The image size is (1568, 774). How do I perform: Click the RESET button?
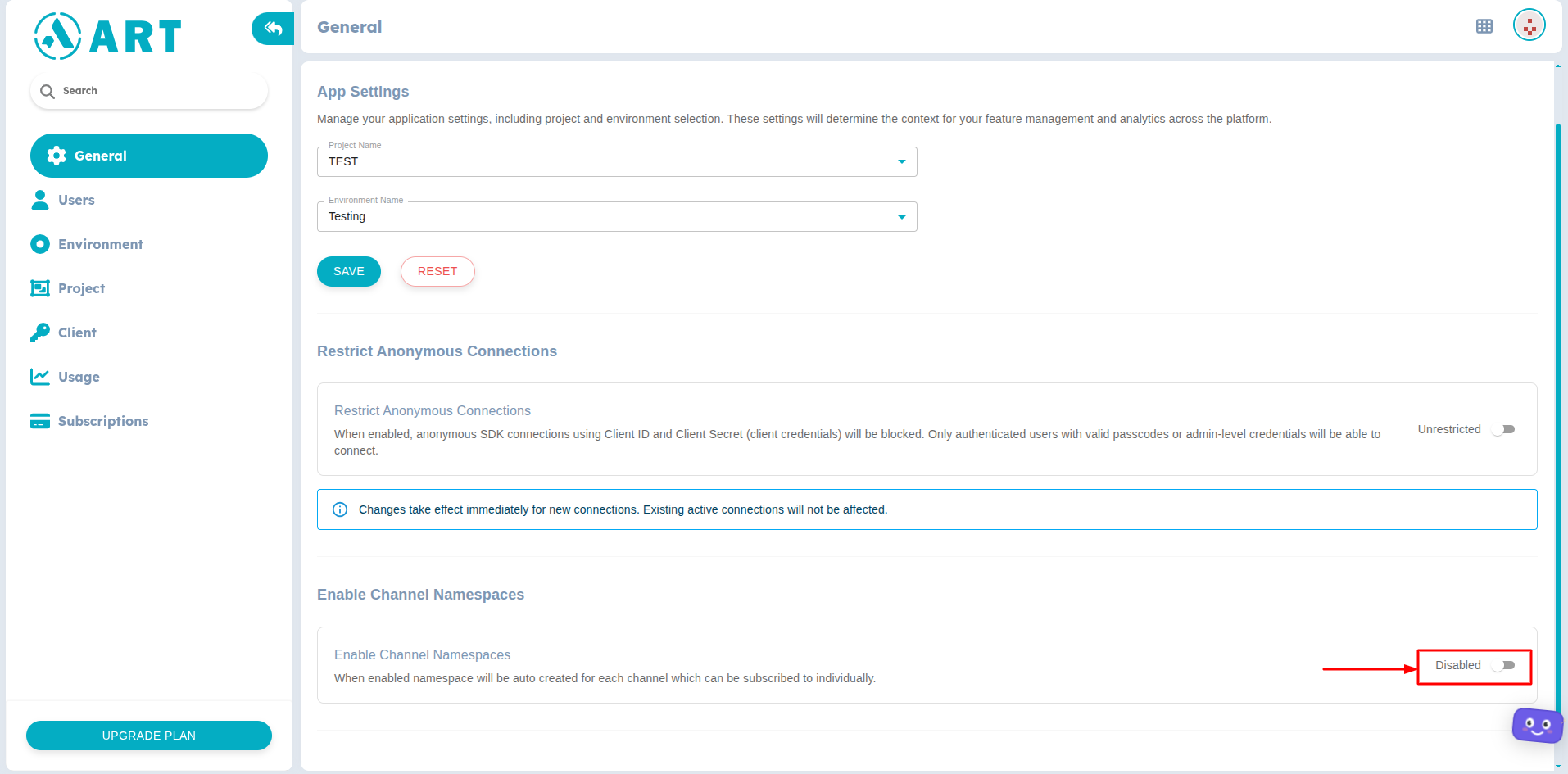click(x=437, y=271)
